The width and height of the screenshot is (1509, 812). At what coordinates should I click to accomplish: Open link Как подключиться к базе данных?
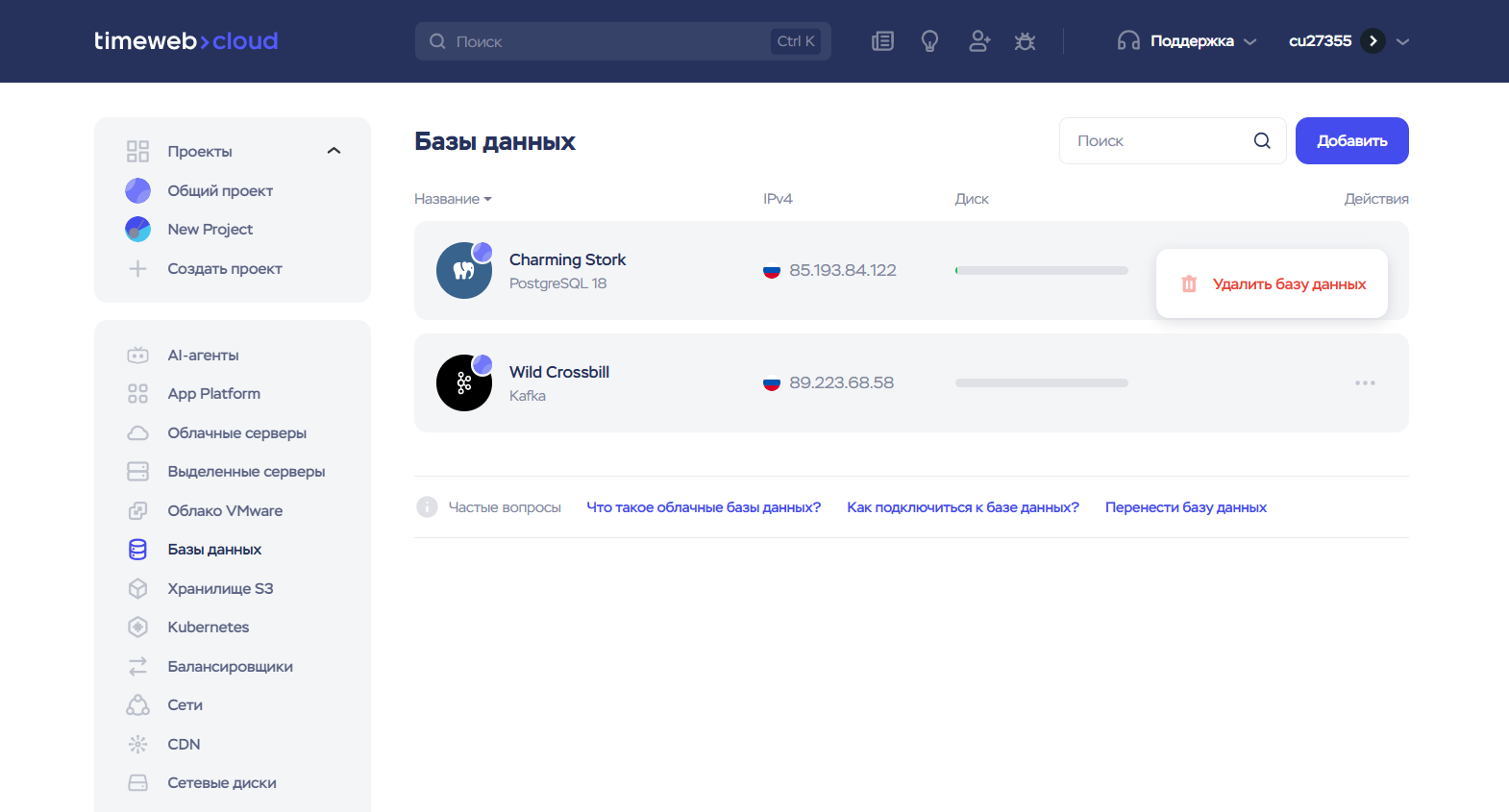coord(962,507)
